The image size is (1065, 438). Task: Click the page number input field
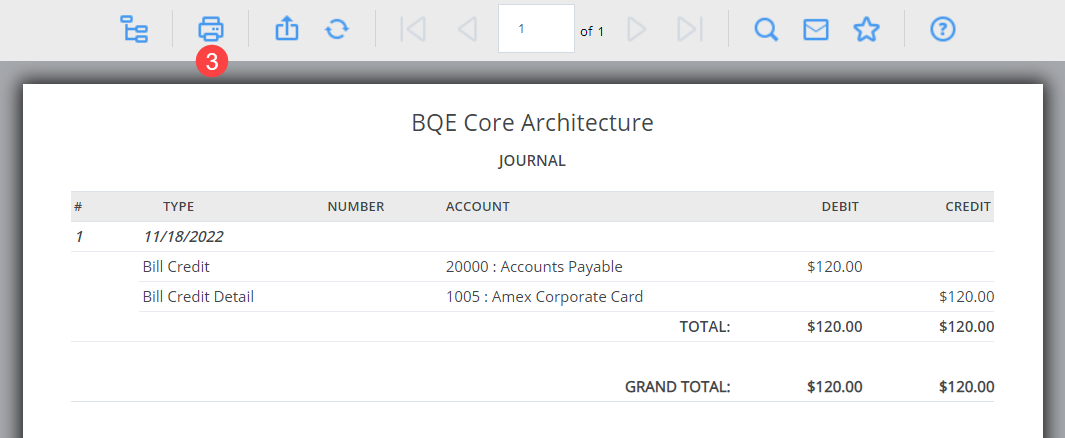[537, 29]
